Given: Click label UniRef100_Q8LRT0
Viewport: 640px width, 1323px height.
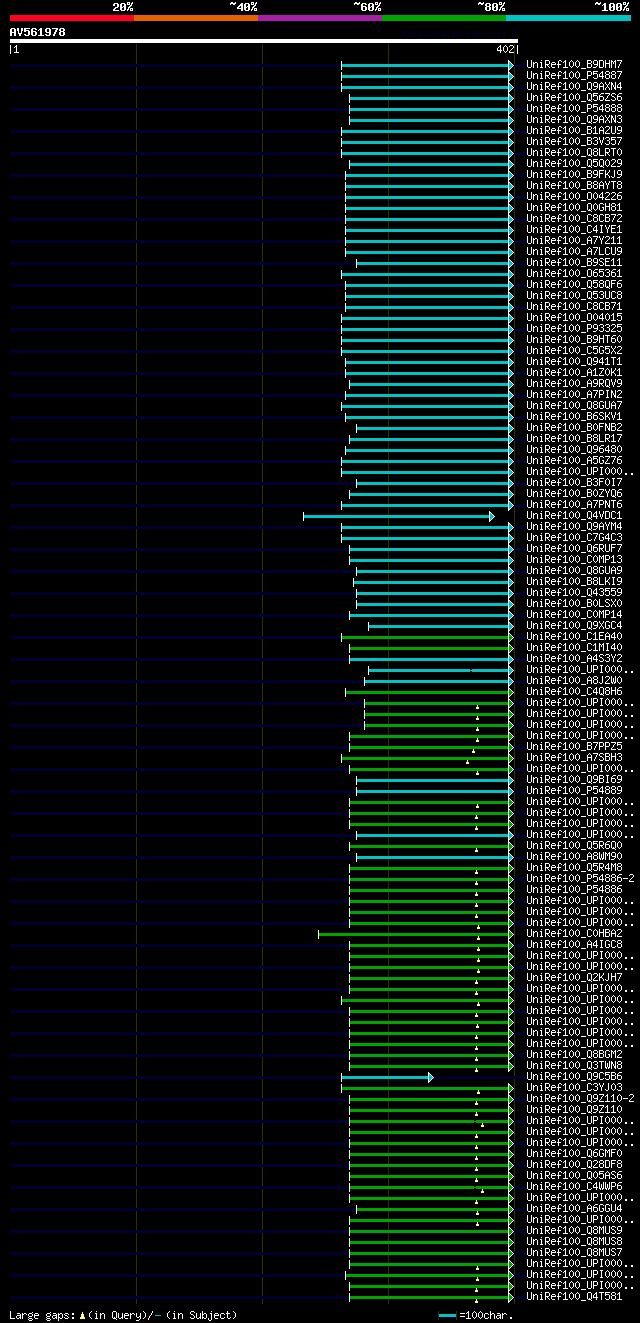Looking at the screenshot, I should click(x=574, y=152).
